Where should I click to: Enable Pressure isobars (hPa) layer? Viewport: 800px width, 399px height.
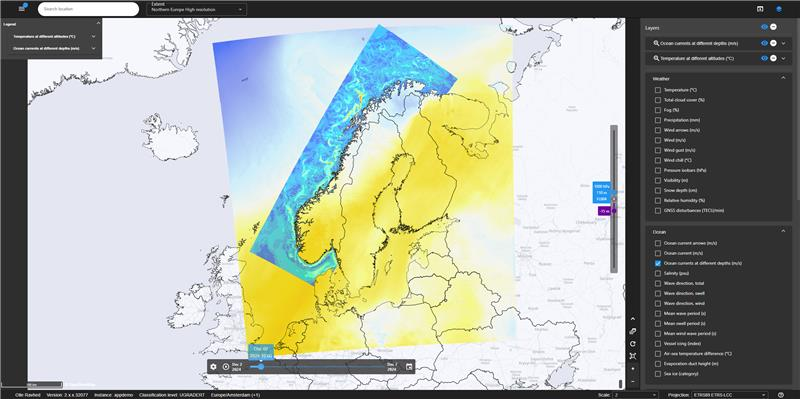[x=658, y=170]
